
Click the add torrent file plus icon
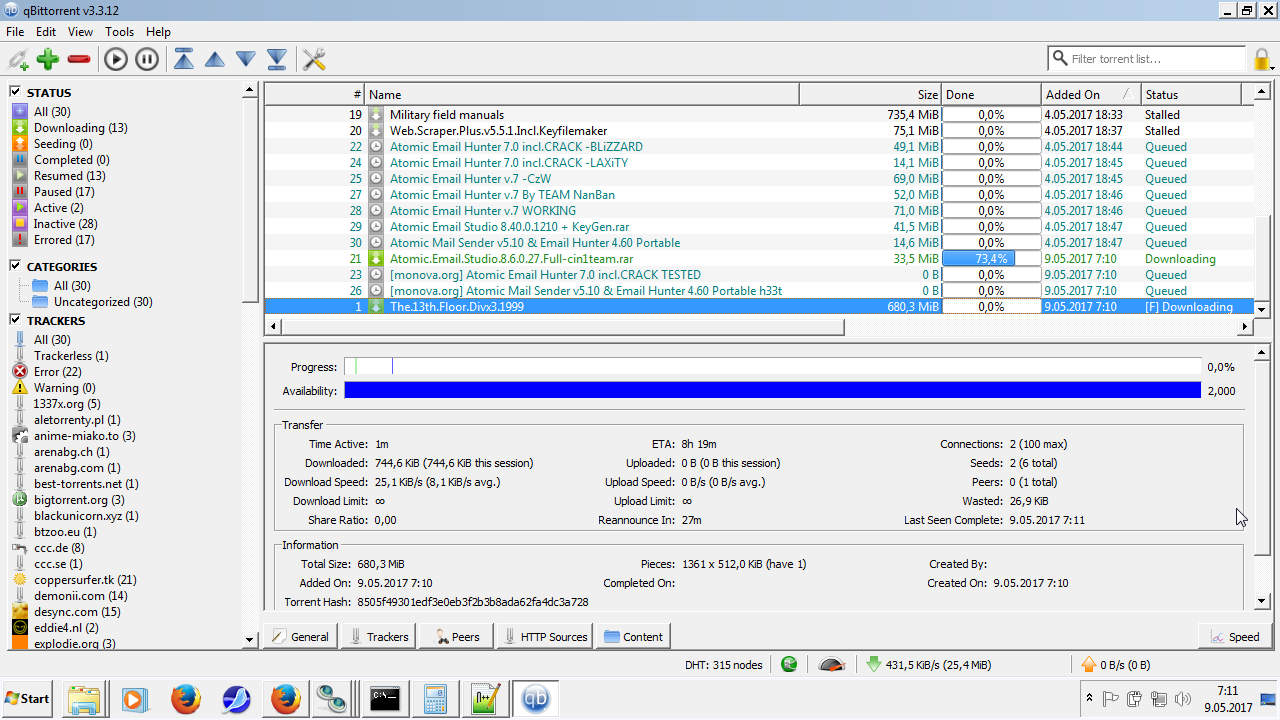coord(48,59)
